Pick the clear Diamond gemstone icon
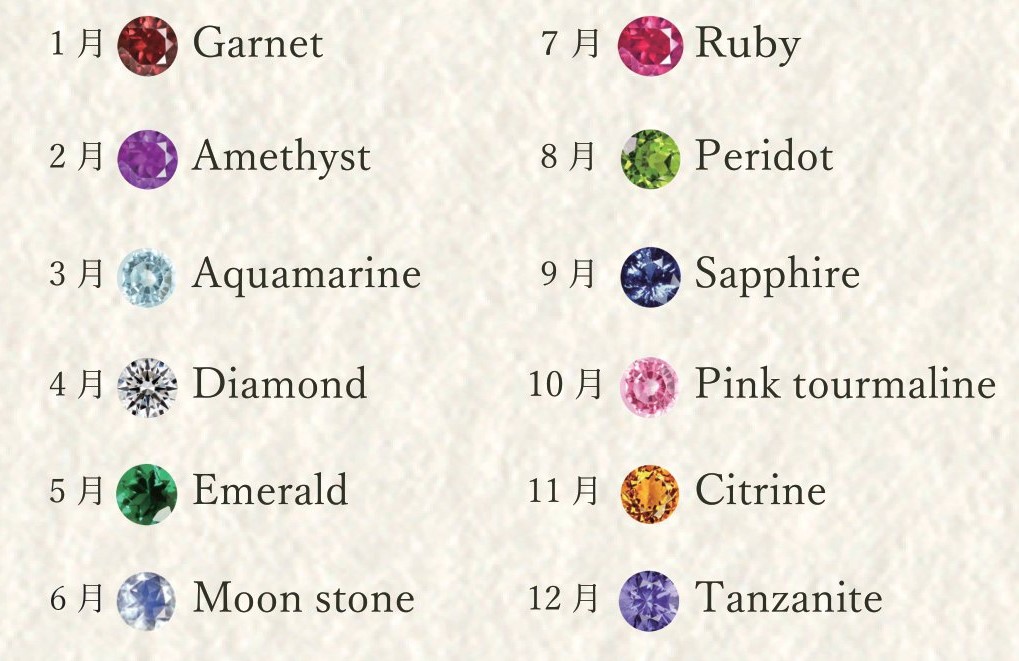The height and width of the screenshot is (661, 1019). (x=148, y=387)
